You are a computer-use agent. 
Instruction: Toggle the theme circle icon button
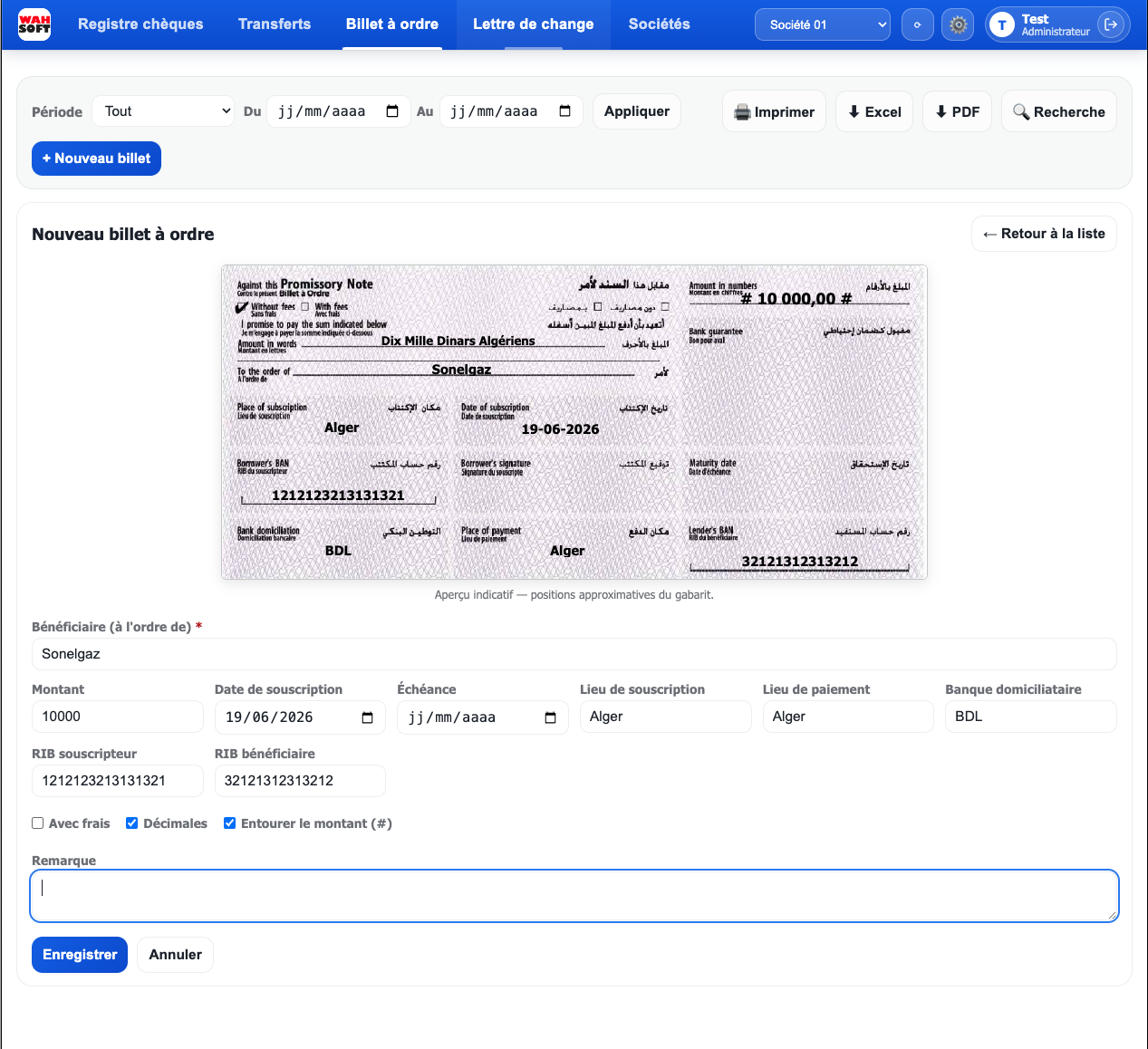tap(918, 24)
